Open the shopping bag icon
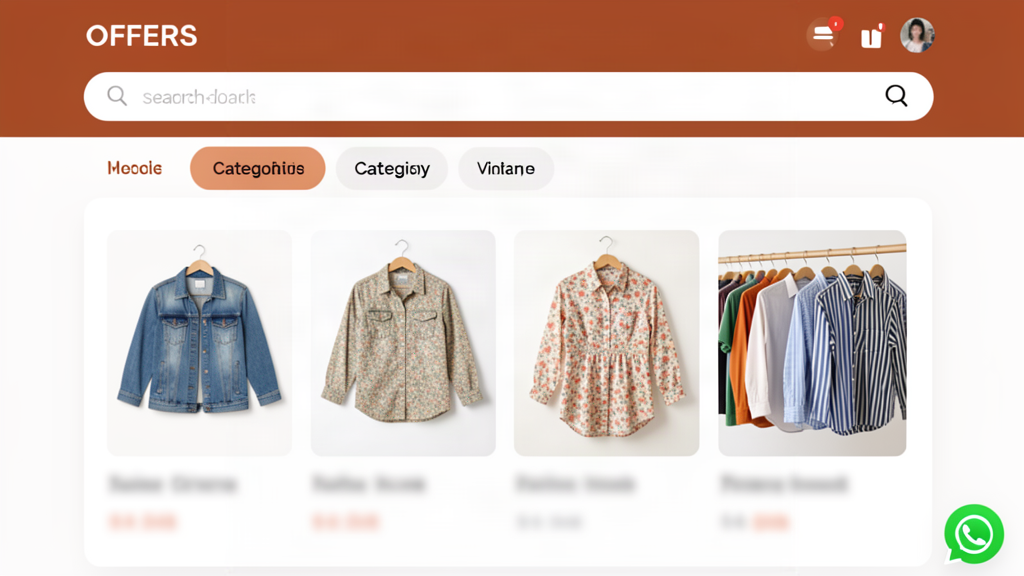1024x576 pixels. [872, 37]
